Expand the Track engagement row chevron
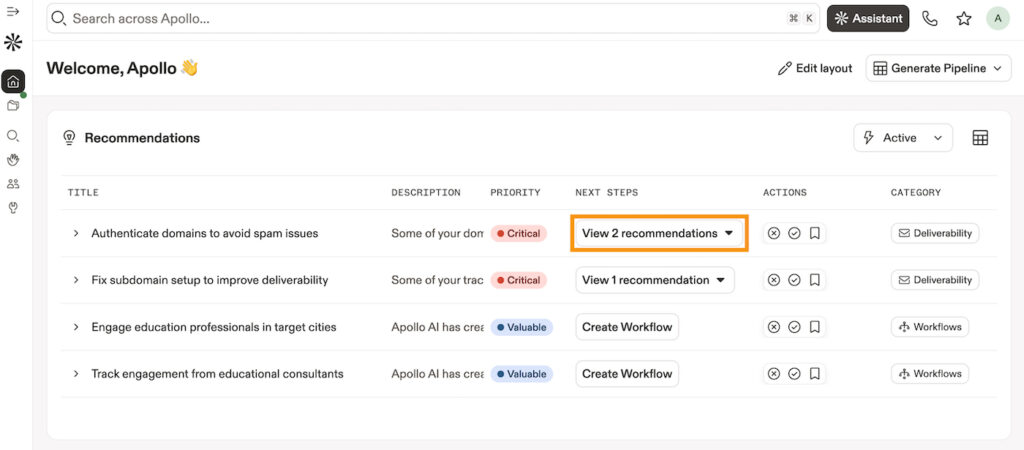This screenshot has width=1024, height=450. coord(76,374)
